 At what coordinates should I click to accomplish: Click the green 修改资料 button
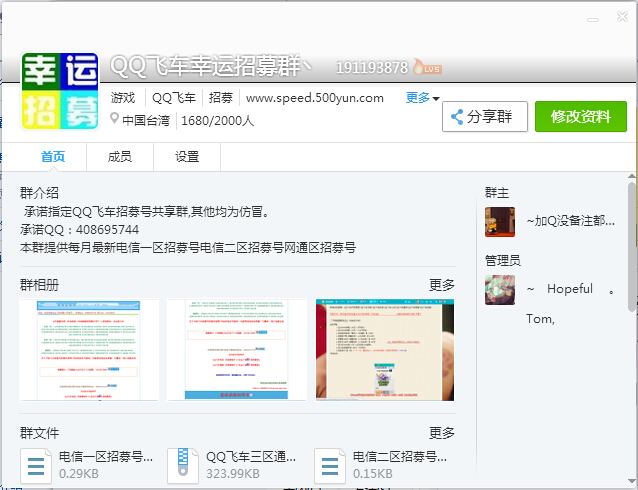point(581,116)
